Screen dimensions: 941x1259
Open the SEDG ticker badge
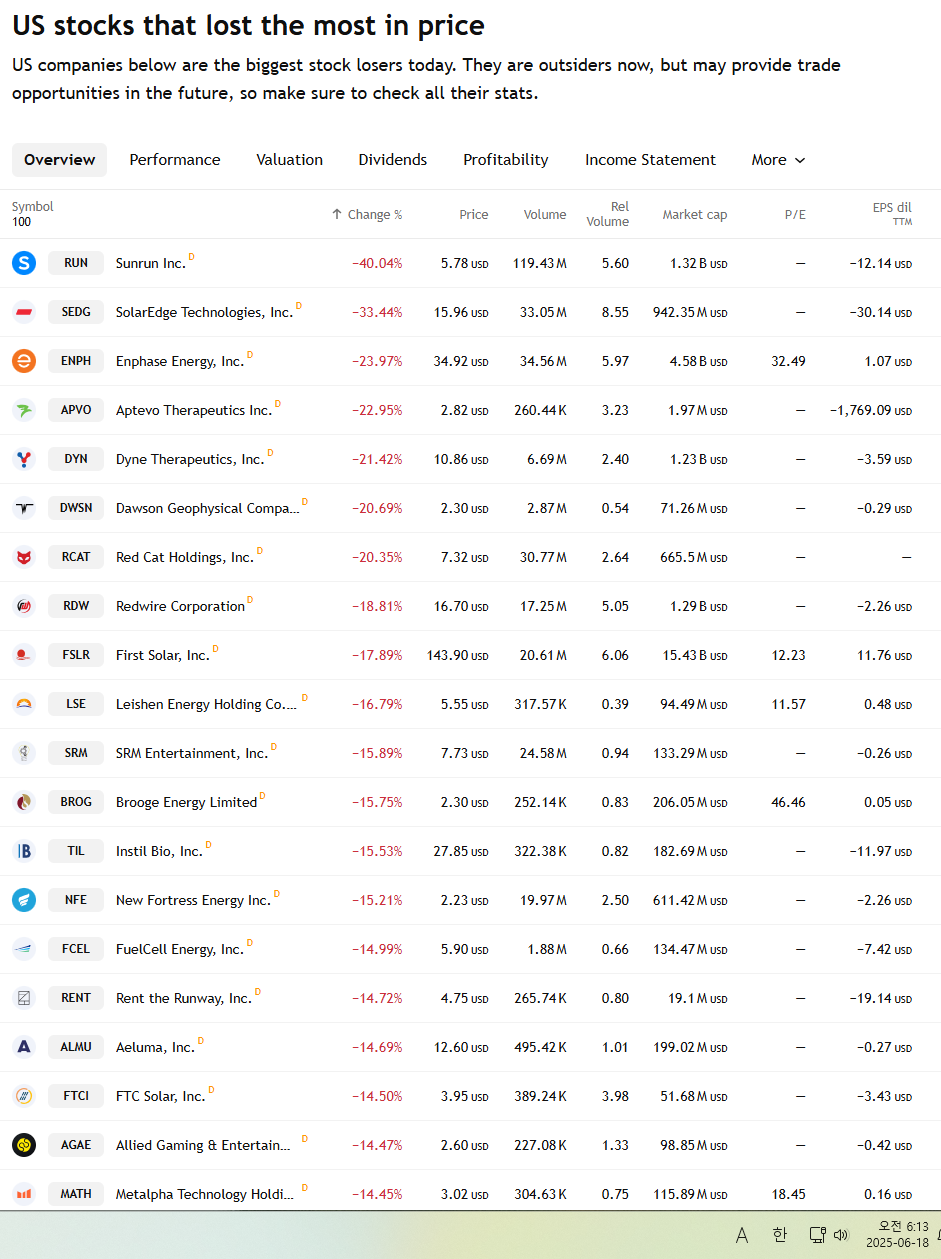76,312
